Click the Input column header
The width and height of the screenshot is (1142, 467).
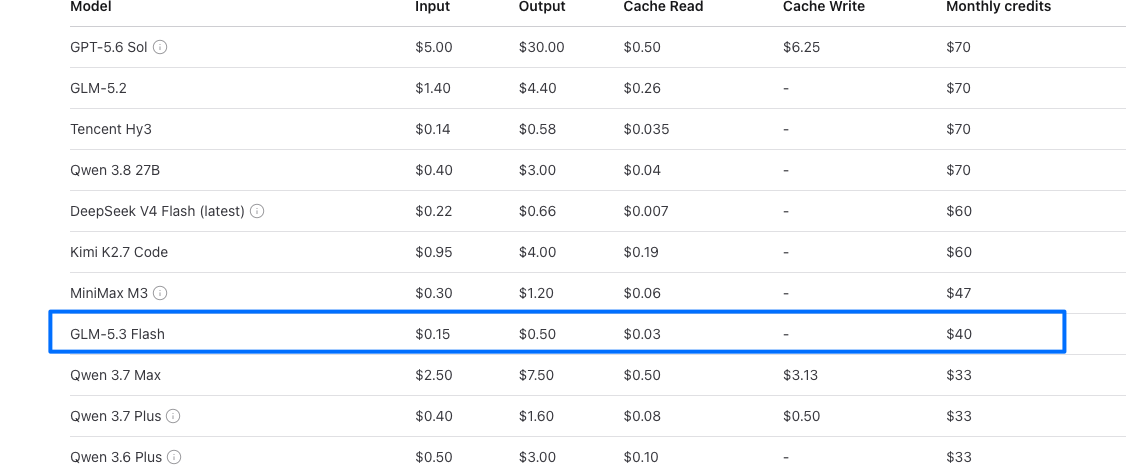pyautogui.click(x=433, y=7)
